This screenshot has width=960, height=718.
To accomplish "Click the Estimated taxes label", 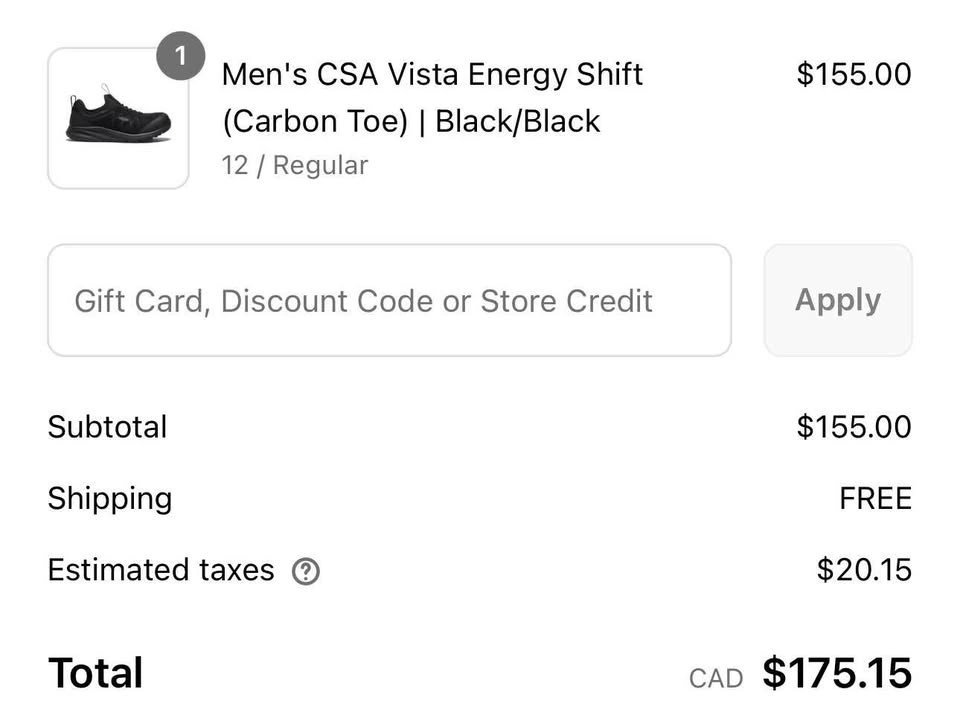I will 161,570.
